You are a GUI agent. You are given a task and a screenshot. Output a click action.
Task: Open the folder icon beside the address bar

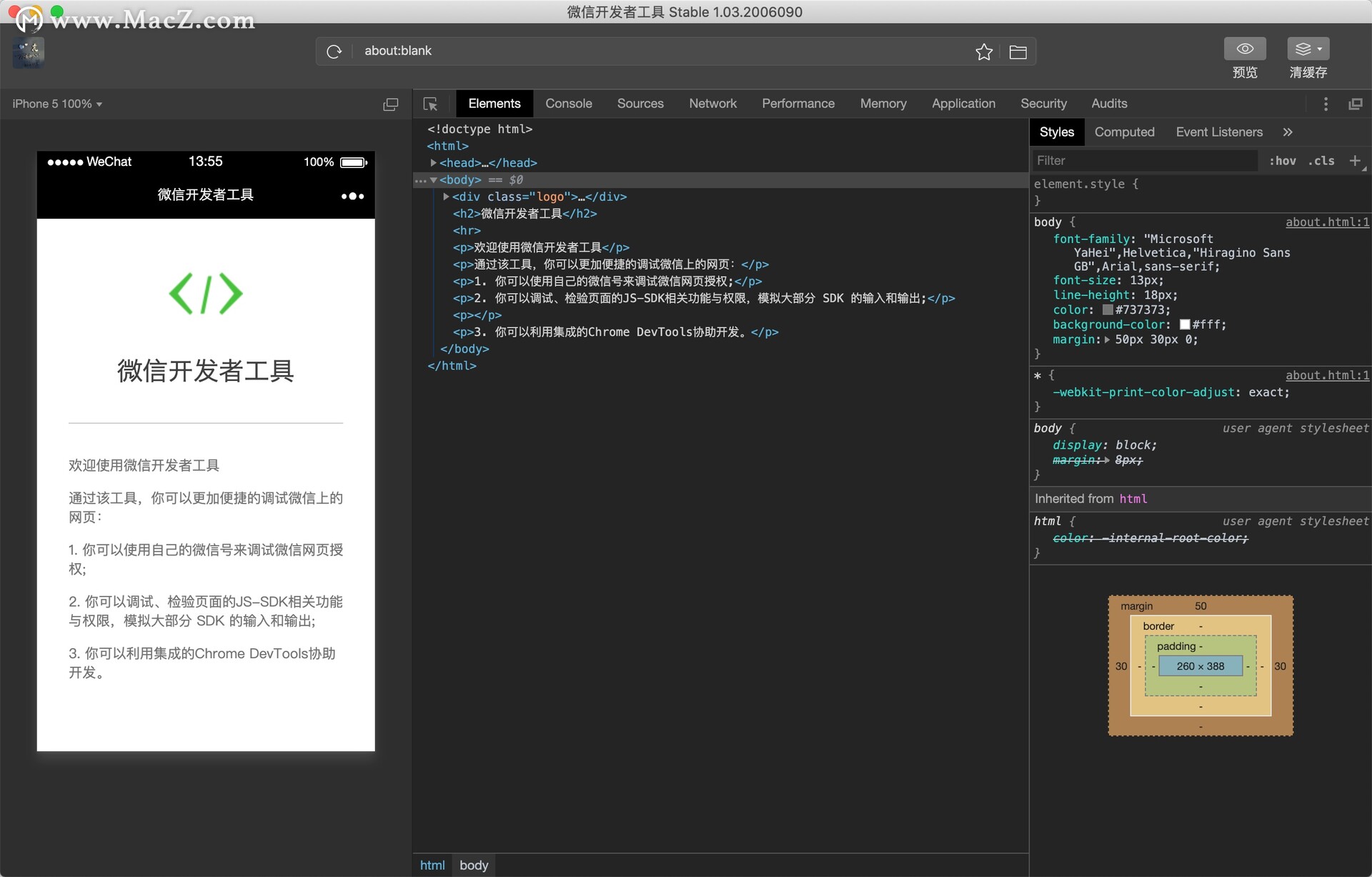(1018, 51)
